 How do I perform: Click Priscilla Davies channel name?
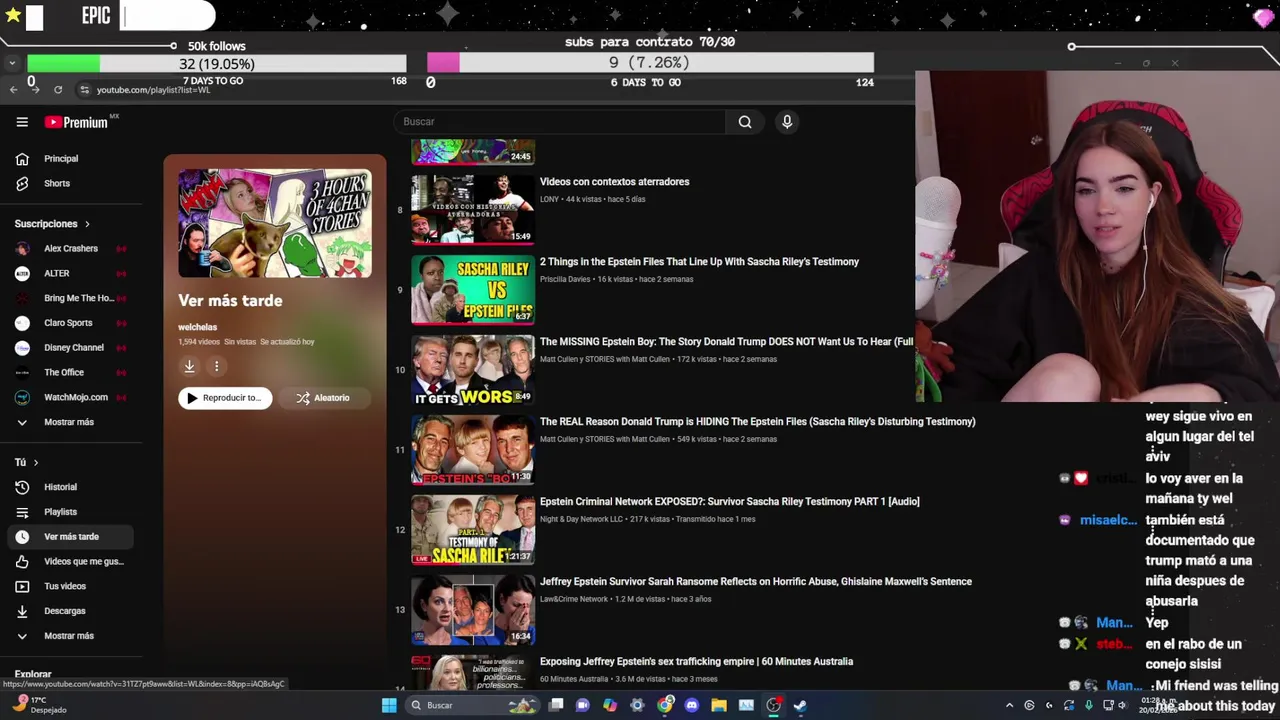click(565, 279)
